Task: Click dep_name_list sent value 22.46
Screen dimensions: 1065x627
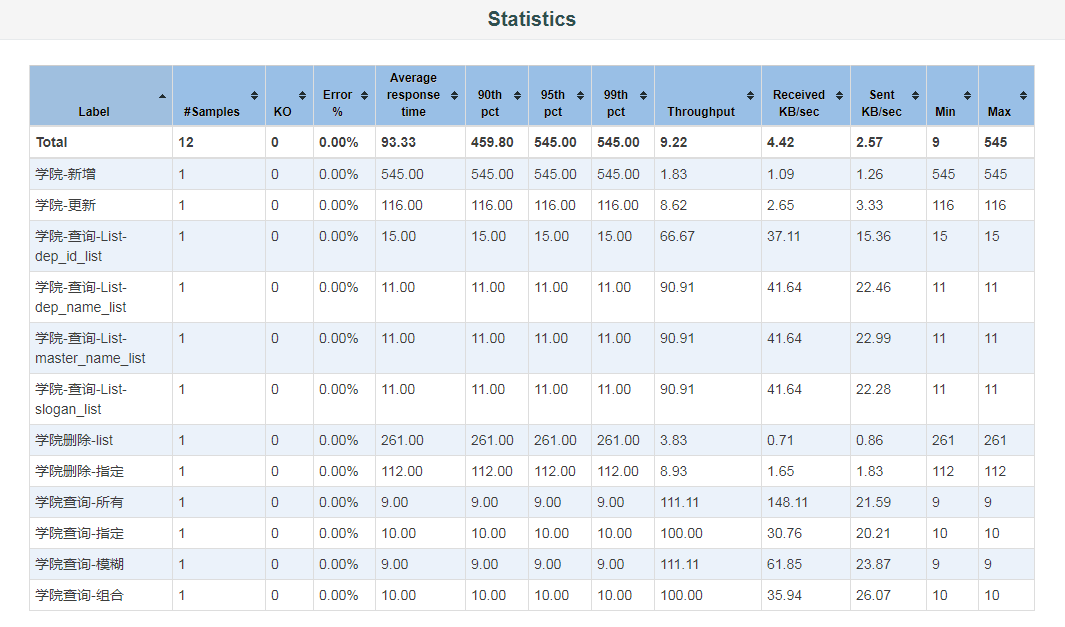Action: tap(873, 287)
